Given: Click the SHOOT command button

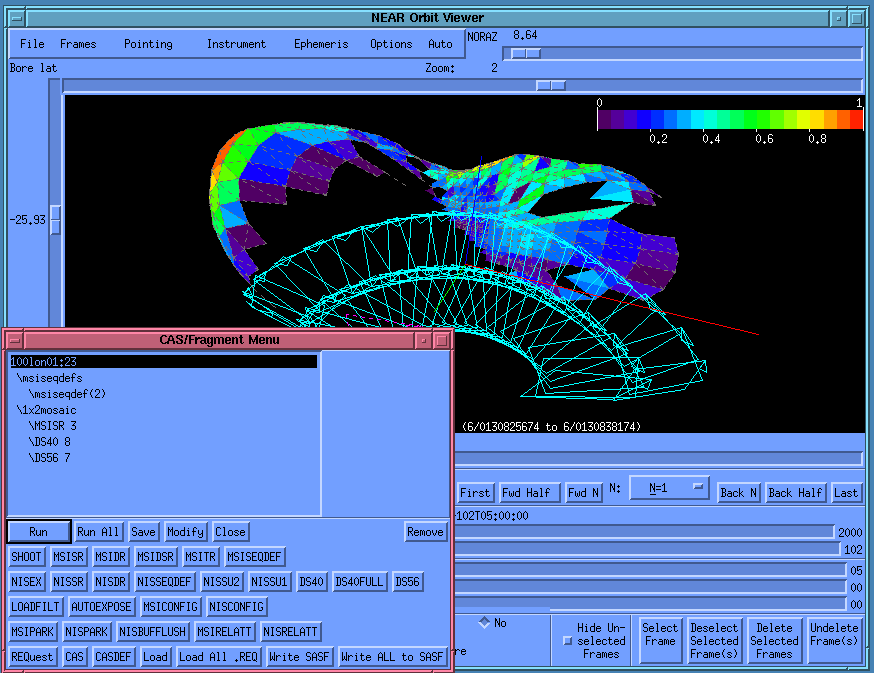Looking at the screenshot, I should pos(26,556).
